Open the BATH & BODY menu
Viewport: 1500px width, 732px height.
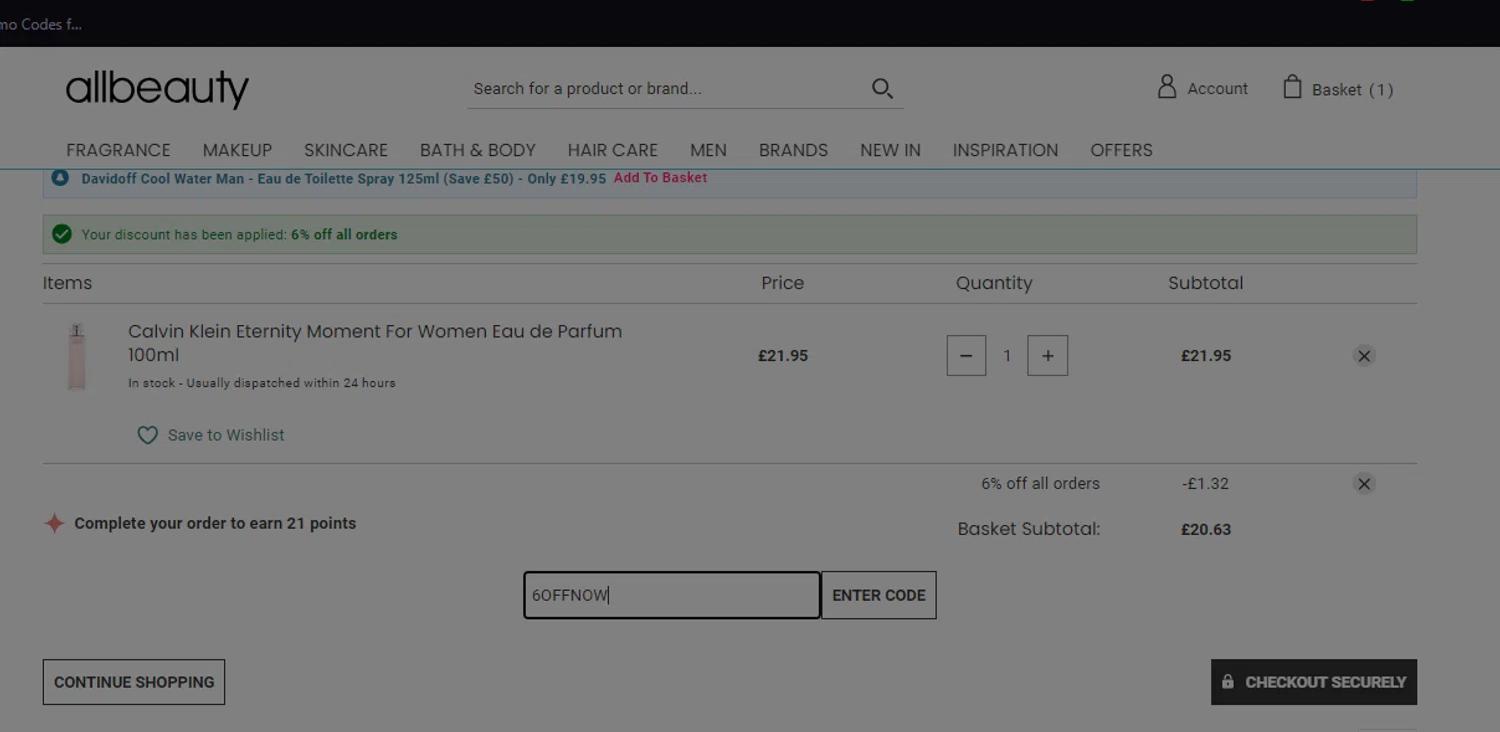[x=478, y=150]
